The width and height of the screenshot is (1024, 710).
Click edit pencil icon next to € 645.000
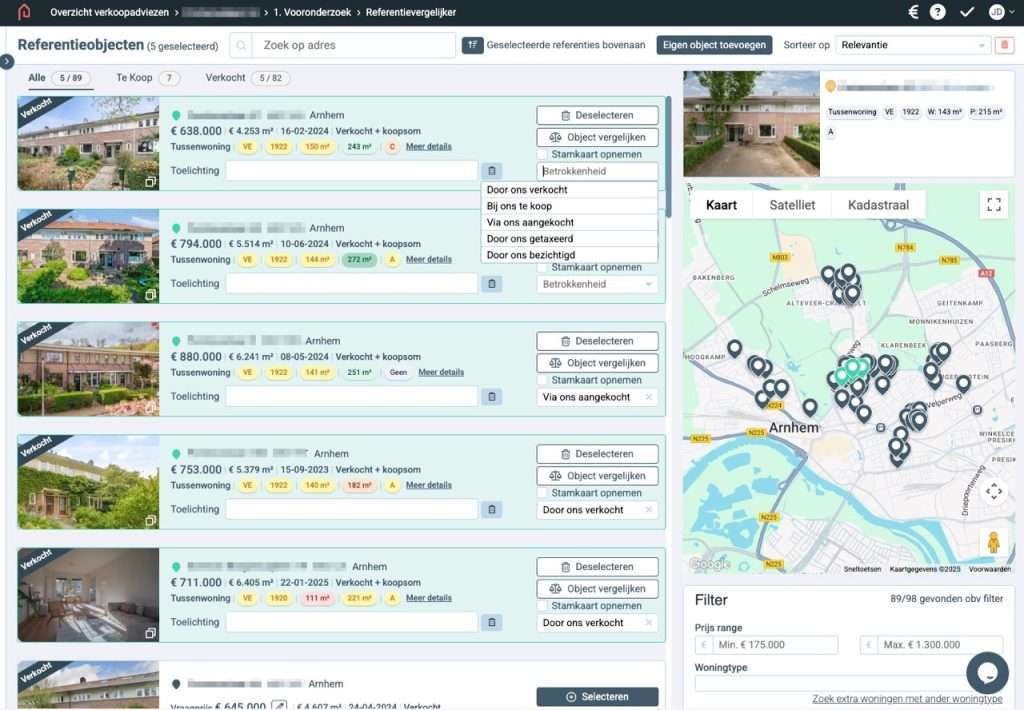(x=279, y=705)
